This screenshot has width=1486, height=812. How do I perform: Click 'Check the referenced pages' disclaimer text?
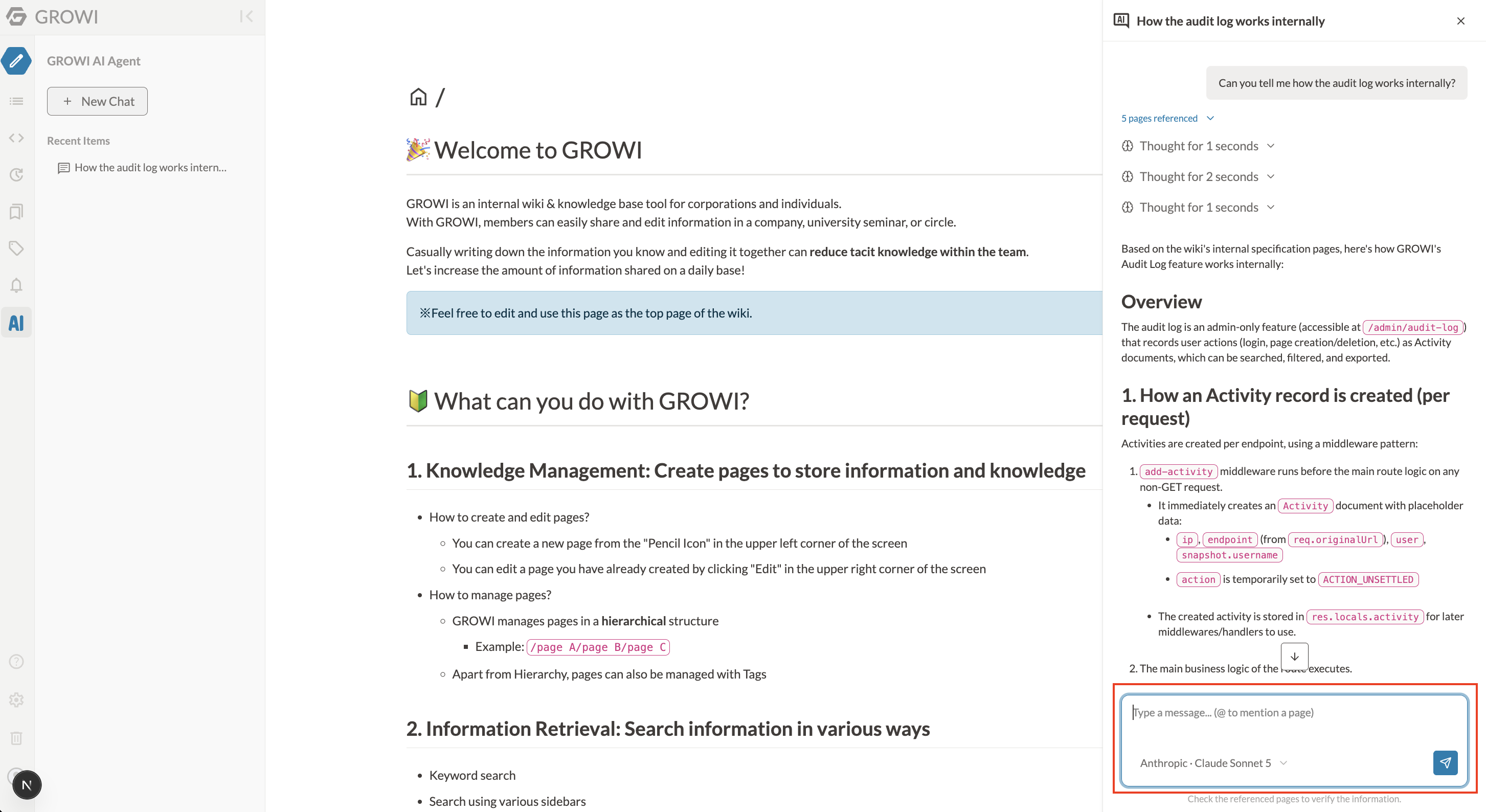pos(1294,799)
